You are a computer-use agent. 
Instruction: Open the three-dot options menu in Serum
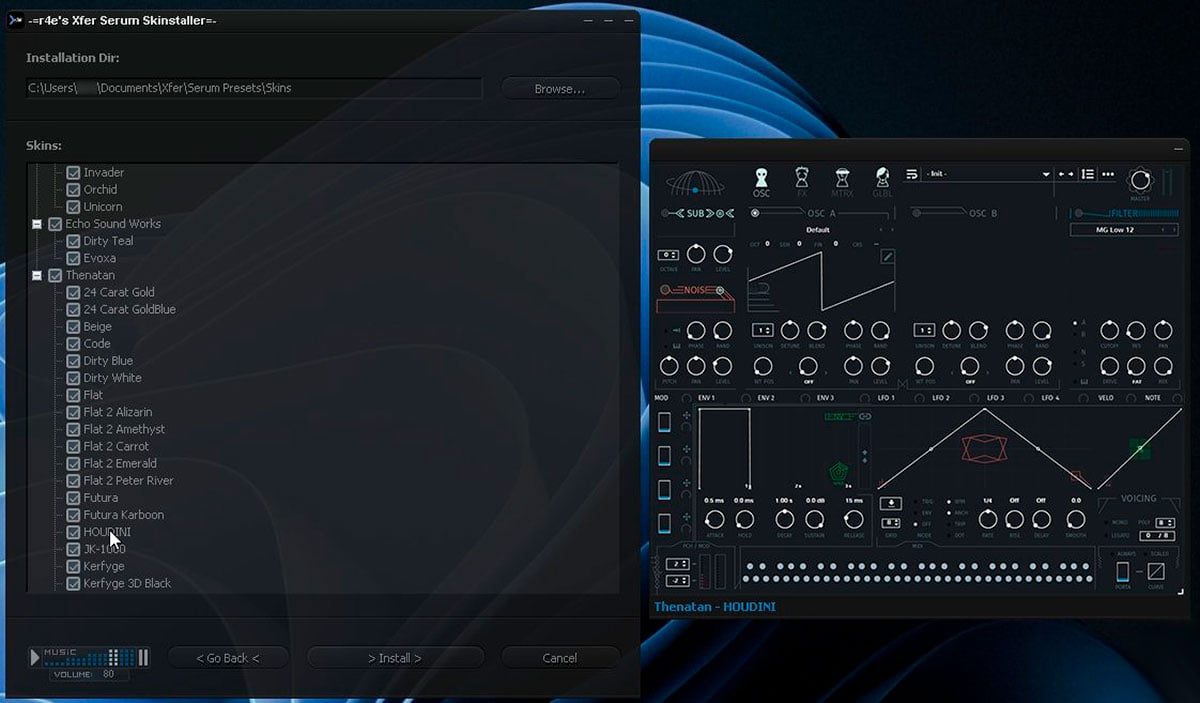point(1108,174)
